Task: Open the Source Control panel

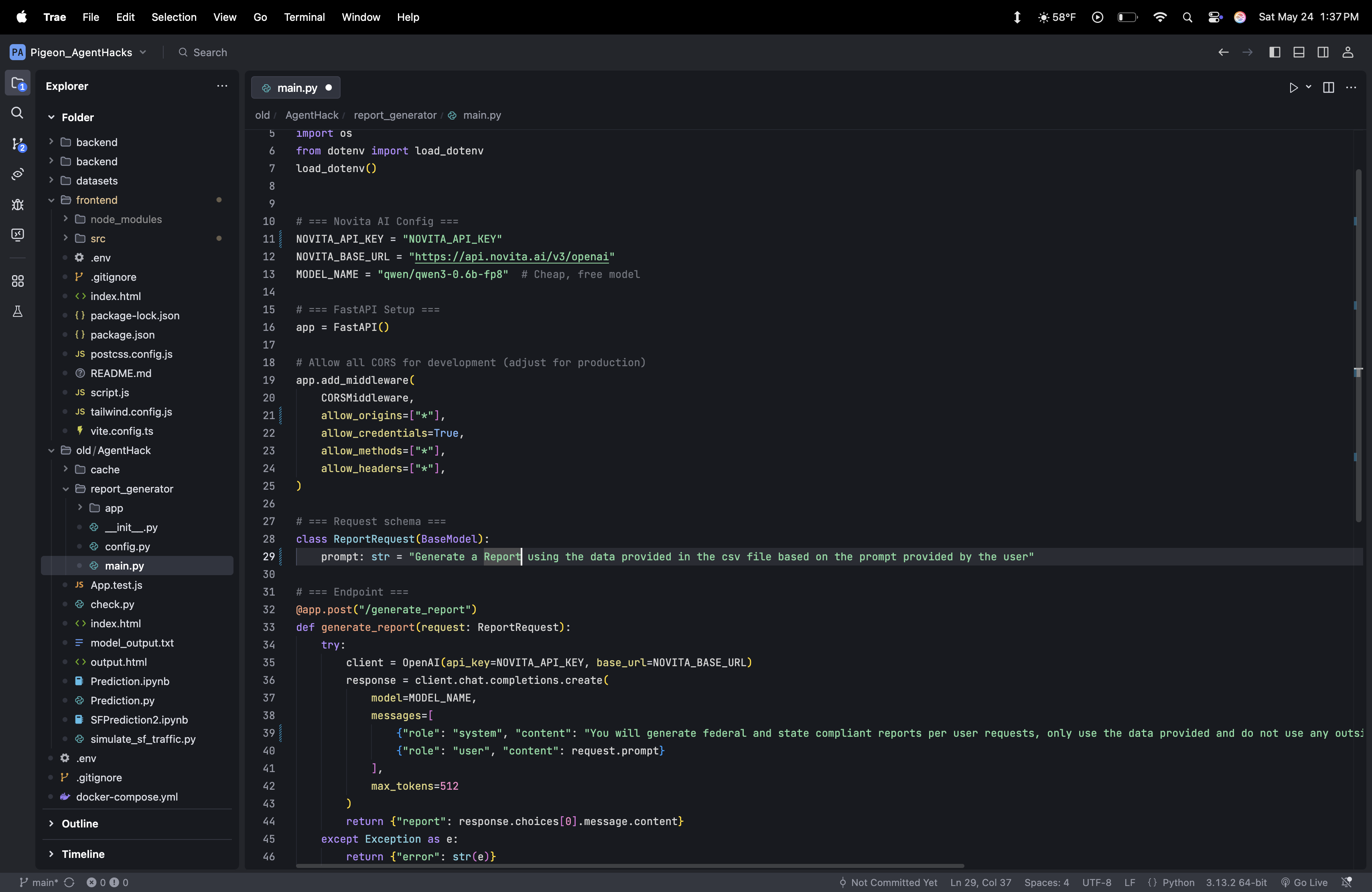Action: [17, 144]
